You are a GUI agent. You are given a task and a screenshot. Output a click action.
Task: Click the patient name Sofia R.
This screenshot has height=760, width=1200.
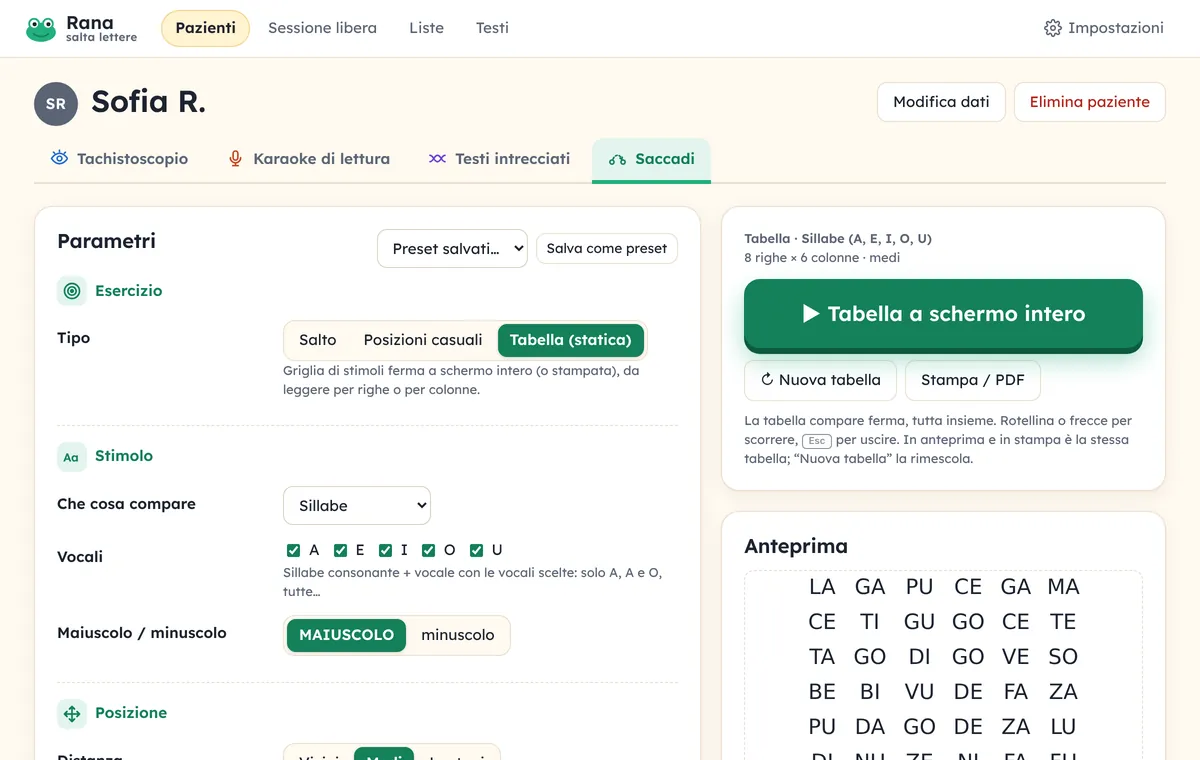[148, 102]
